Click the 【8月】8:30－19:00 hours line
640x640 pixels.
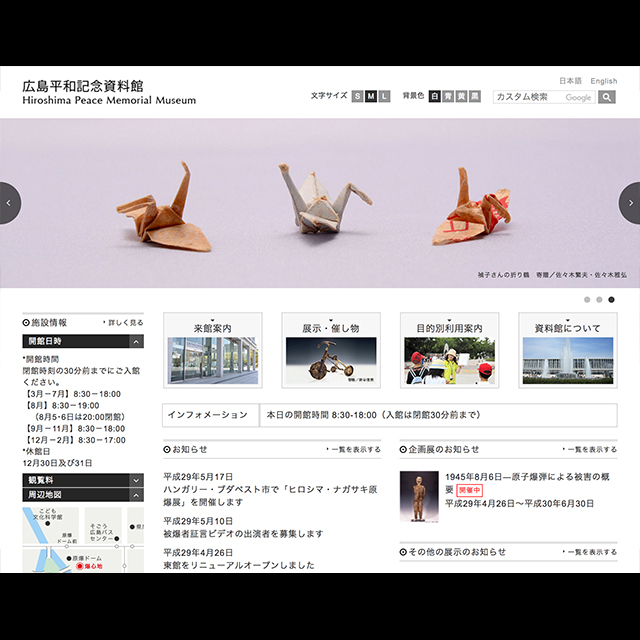61,405
